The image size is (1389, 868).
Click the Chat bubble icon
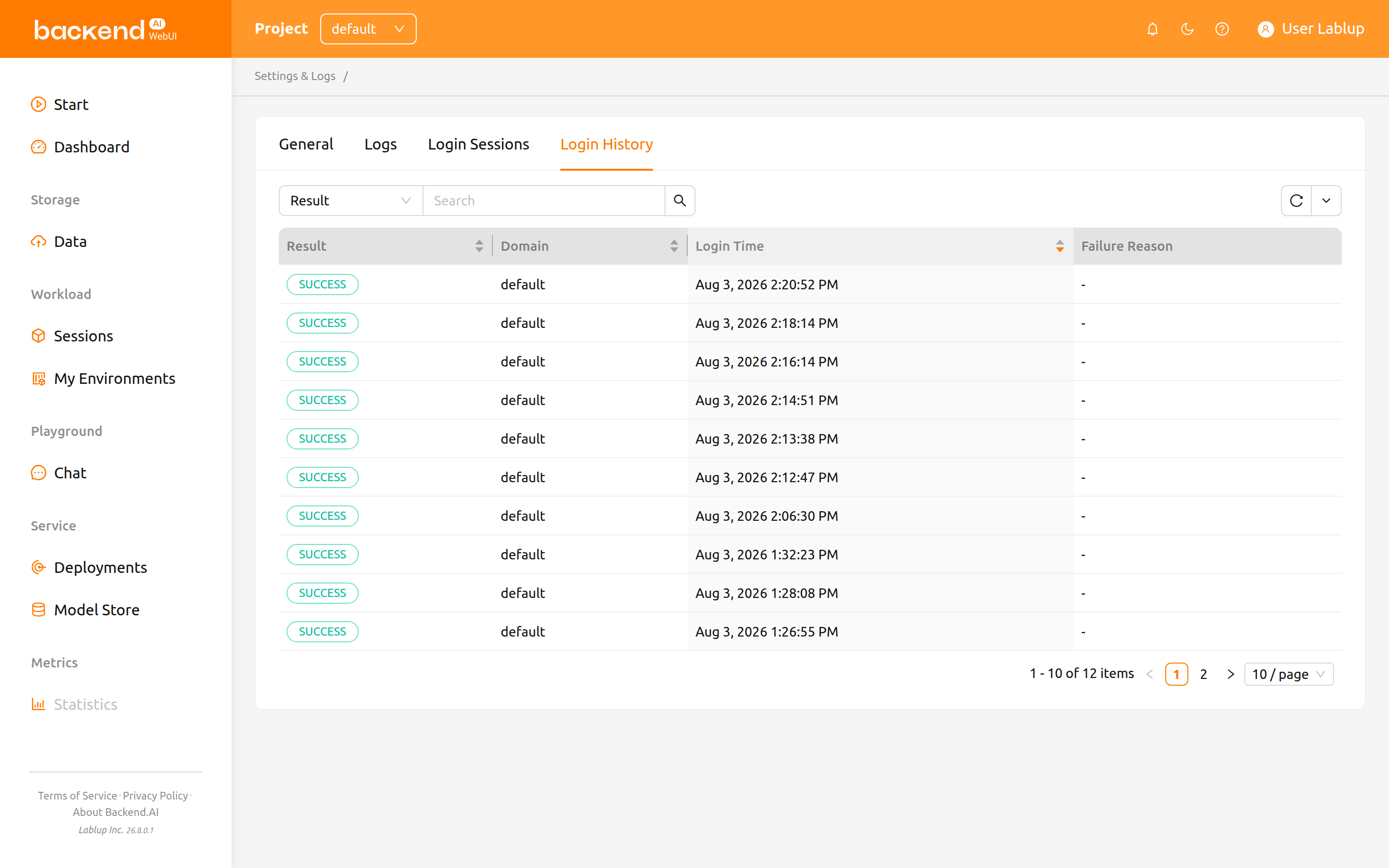tap(39, 473)
